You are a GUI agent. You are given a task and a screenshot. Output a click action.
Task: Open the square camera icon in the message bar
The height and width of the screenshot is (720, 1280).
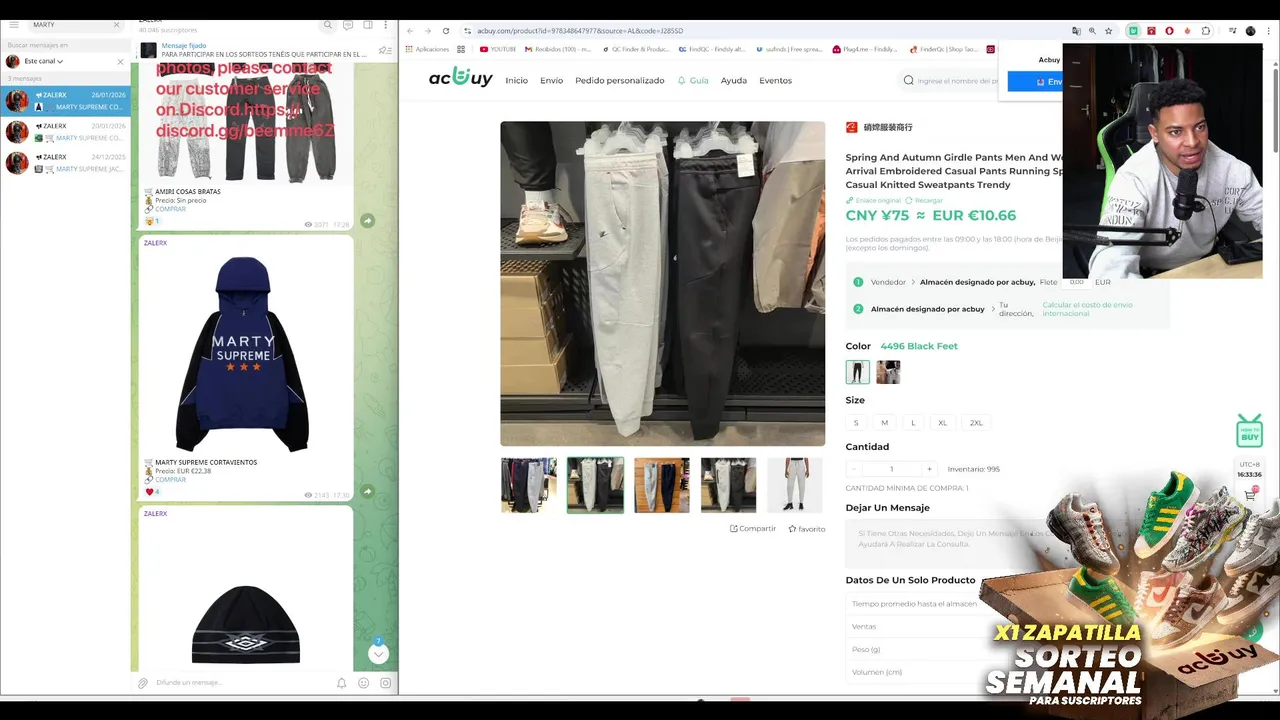(x=385, y=683)
